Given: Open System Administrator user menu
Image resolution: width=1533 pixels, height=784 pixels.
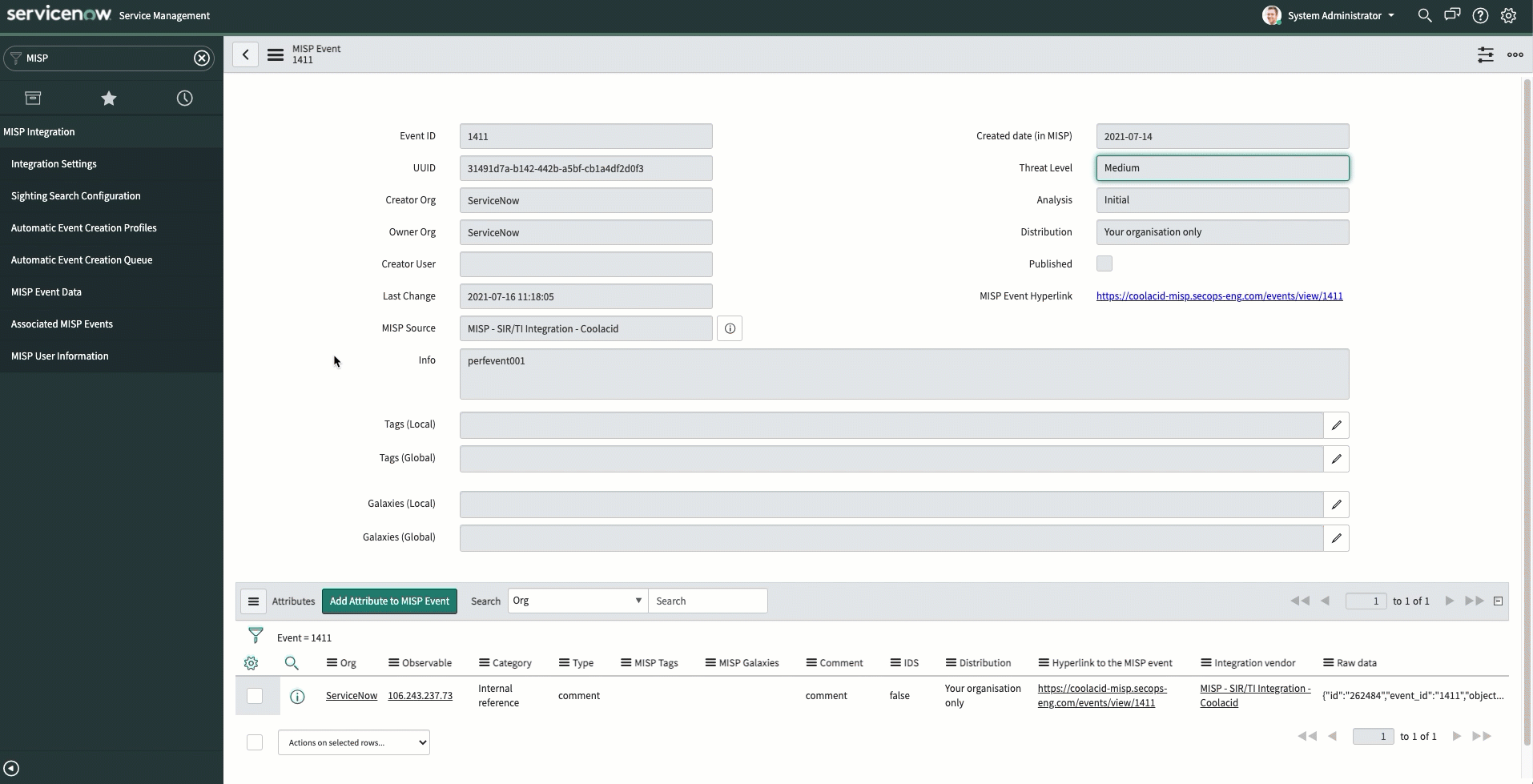Looking at the screenshot, I should [1329, 15].
